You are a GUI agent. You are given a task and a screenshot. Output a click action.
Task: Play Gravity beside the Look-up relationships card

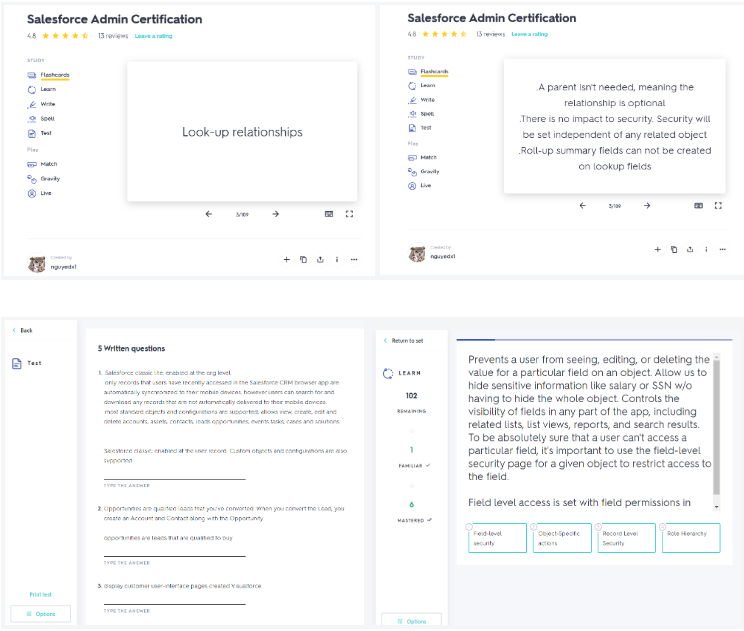coord(44,179)
